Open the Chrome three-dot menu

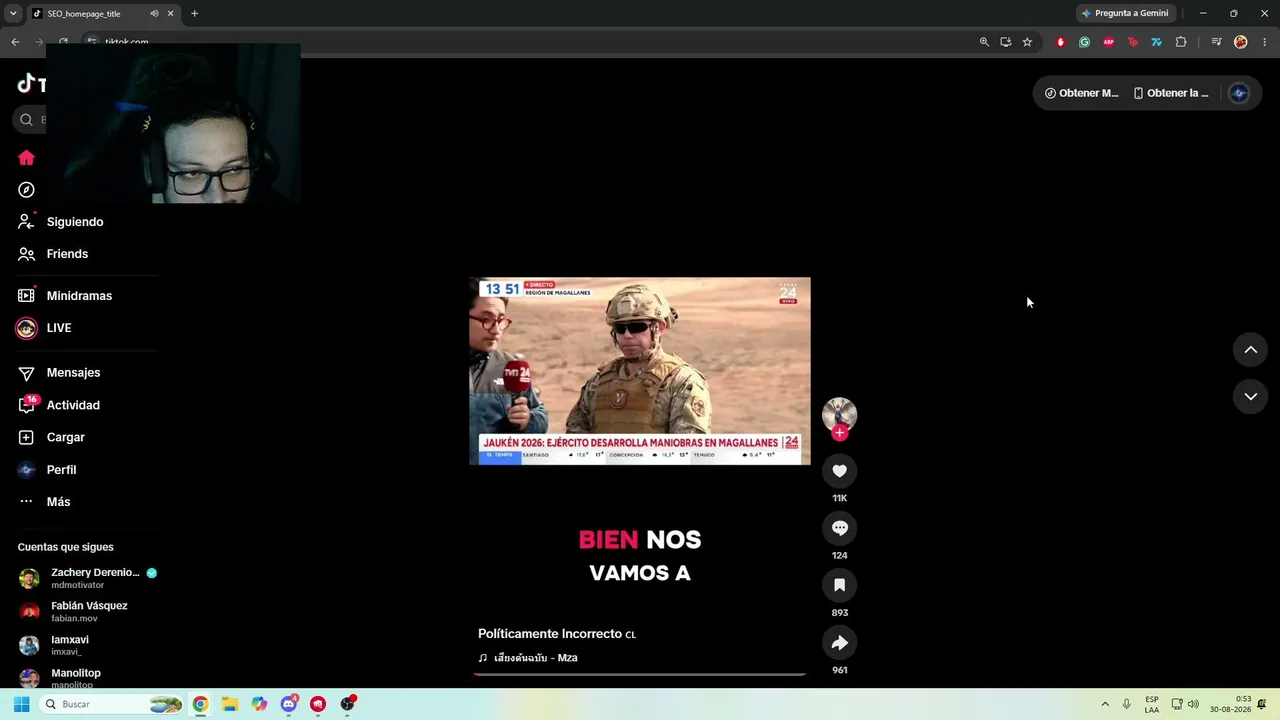click(1265, 42)
